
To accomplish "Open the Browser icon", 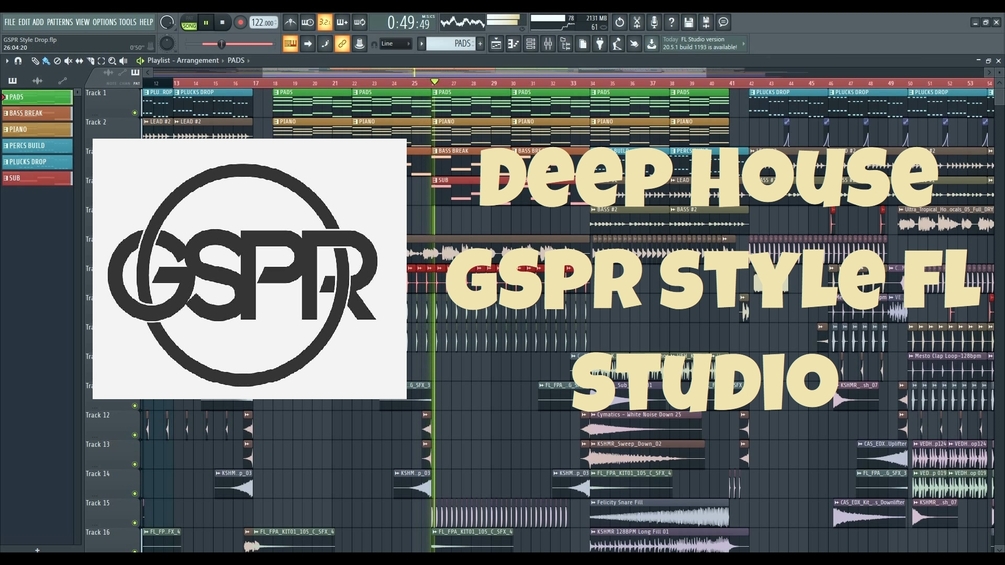I will (x=565, y=44).
